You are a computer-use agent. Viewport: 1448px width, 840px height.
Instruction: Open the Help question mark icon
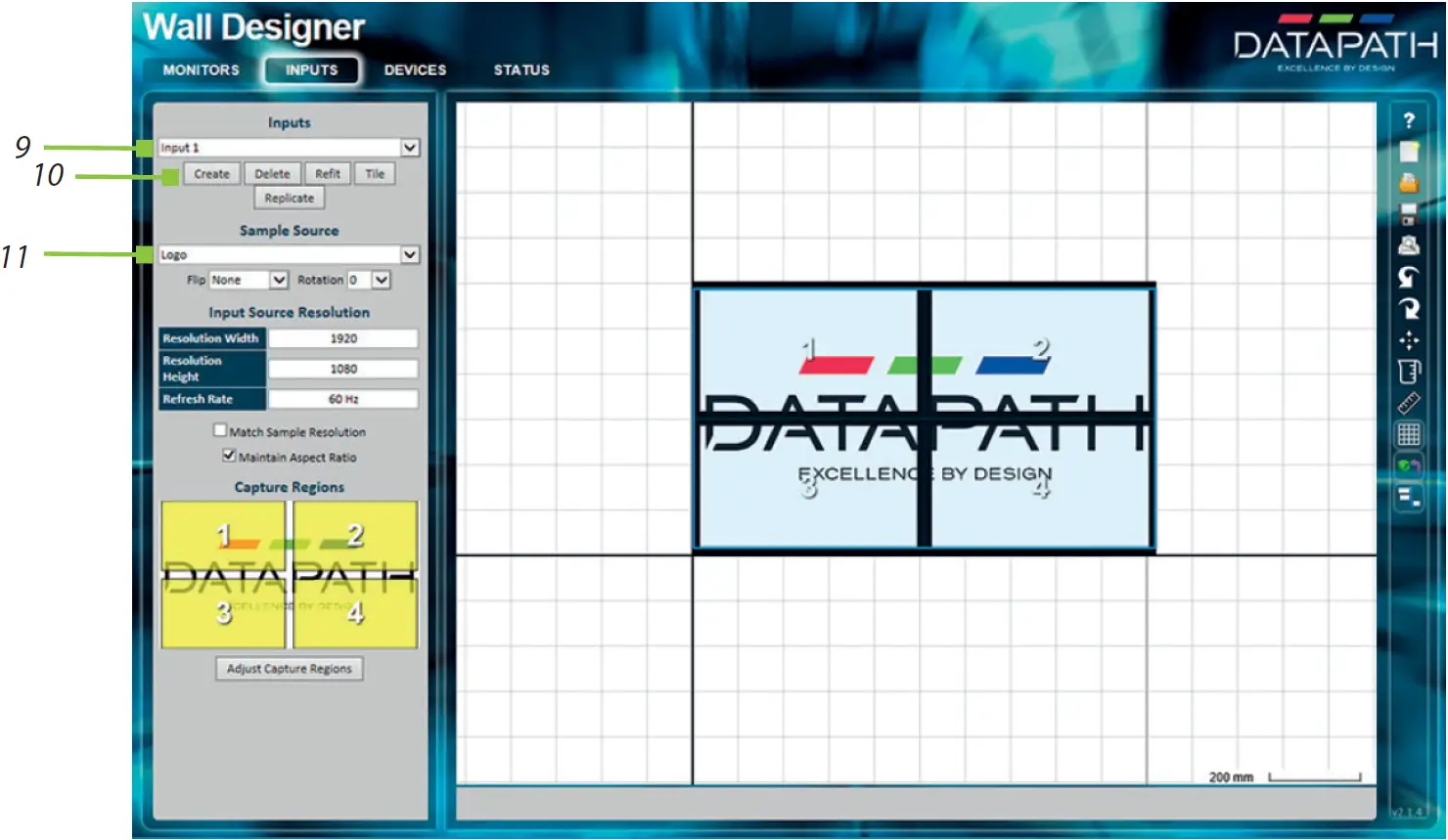1409,120
